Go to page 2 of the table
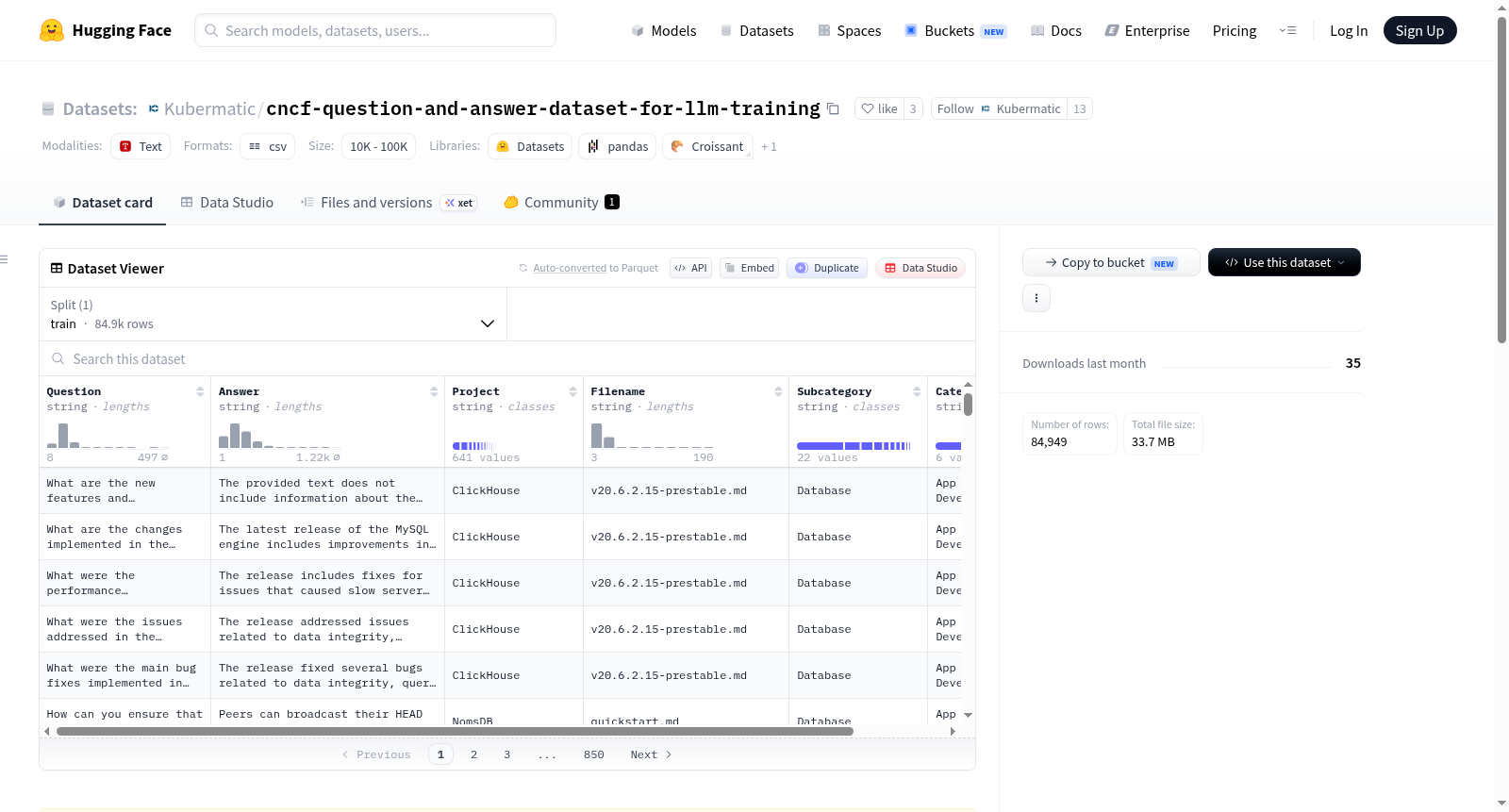1509x812 pixels. 473,754
